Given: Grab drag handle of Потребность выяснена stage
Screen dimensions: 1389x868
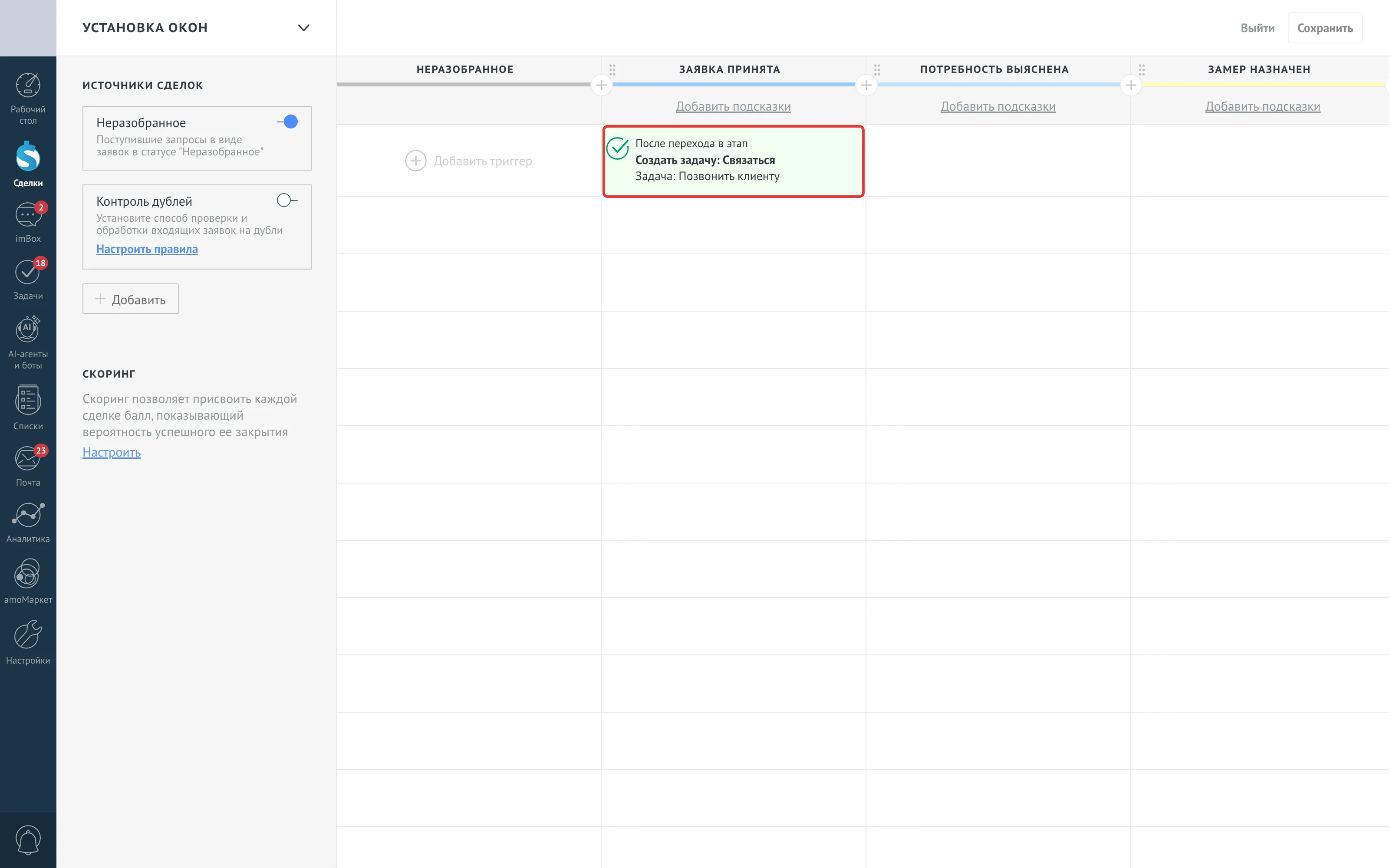Looking at the screenshot, I should (876, 69).
